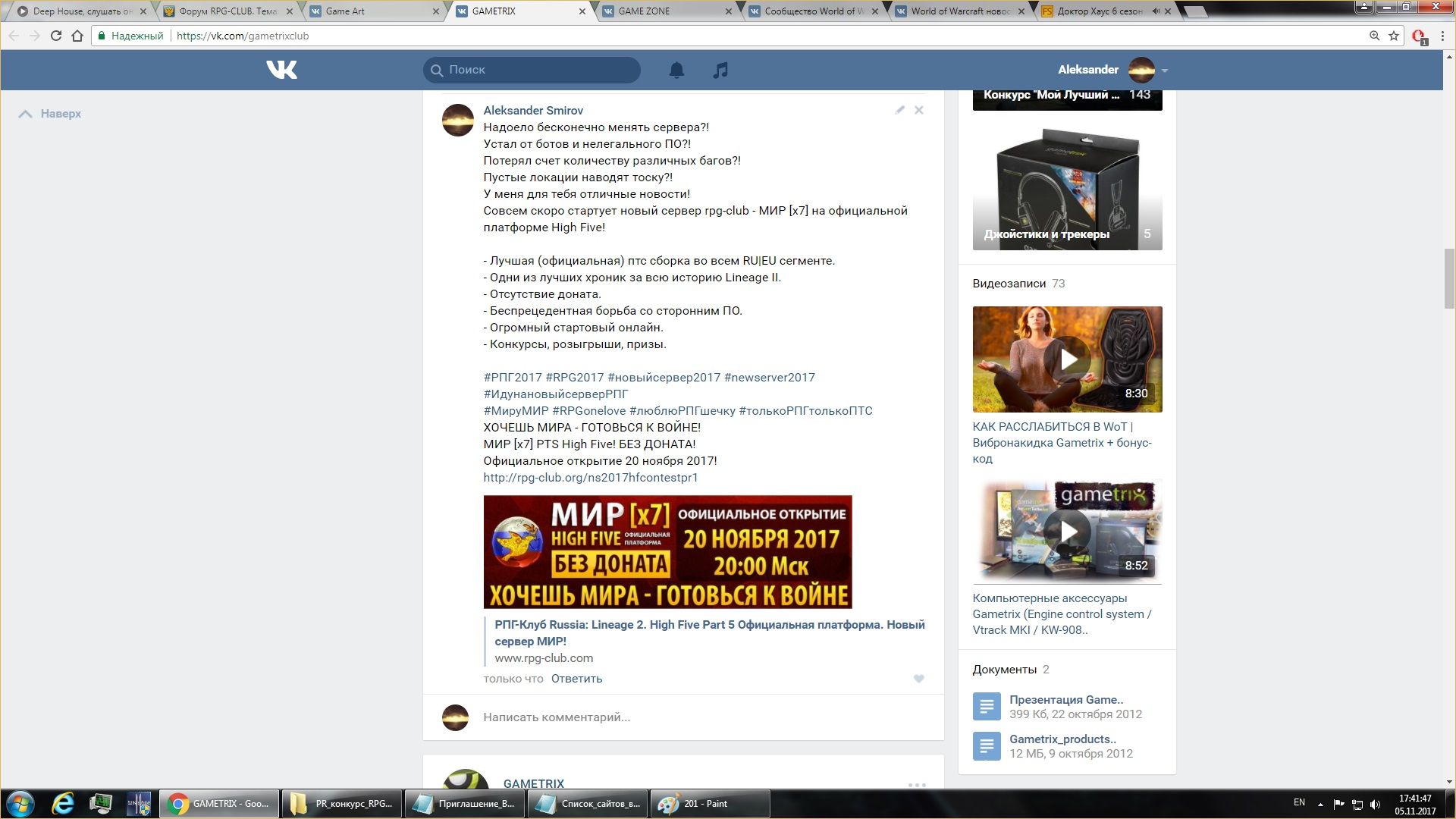The height and width of the screenshot is (819, 1456).
Task: Open the rpg-club.org contest link
Action: [x=590, y=478]
